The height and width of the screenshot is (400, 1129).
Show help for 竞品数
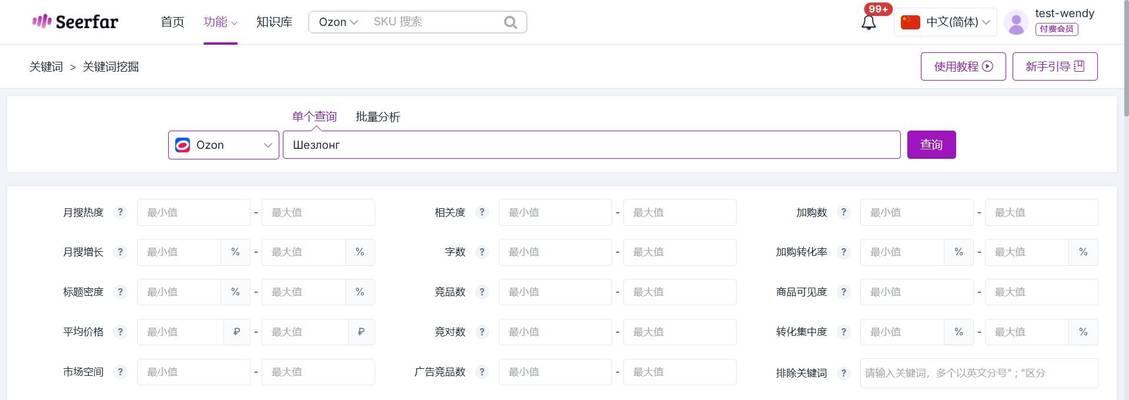(x=482, y=292)
